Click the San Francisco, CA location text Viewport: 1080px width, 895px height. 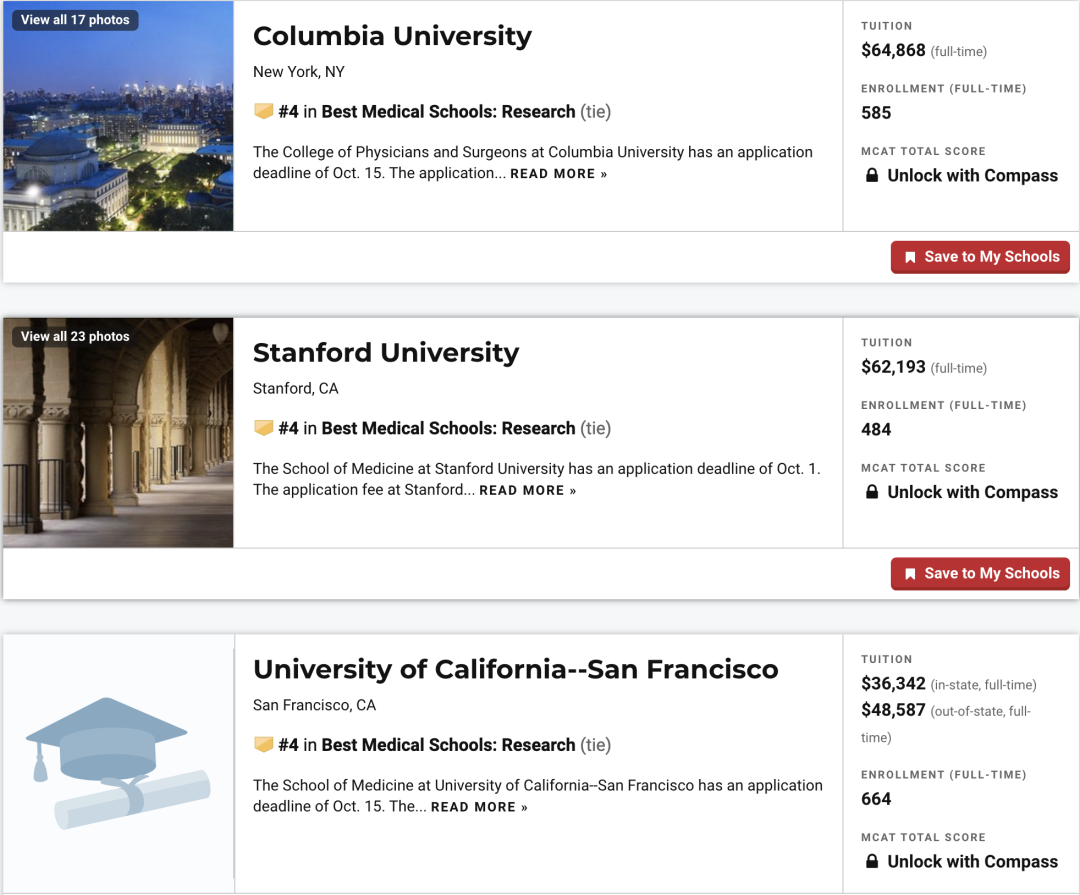click(x=315, y=706)
